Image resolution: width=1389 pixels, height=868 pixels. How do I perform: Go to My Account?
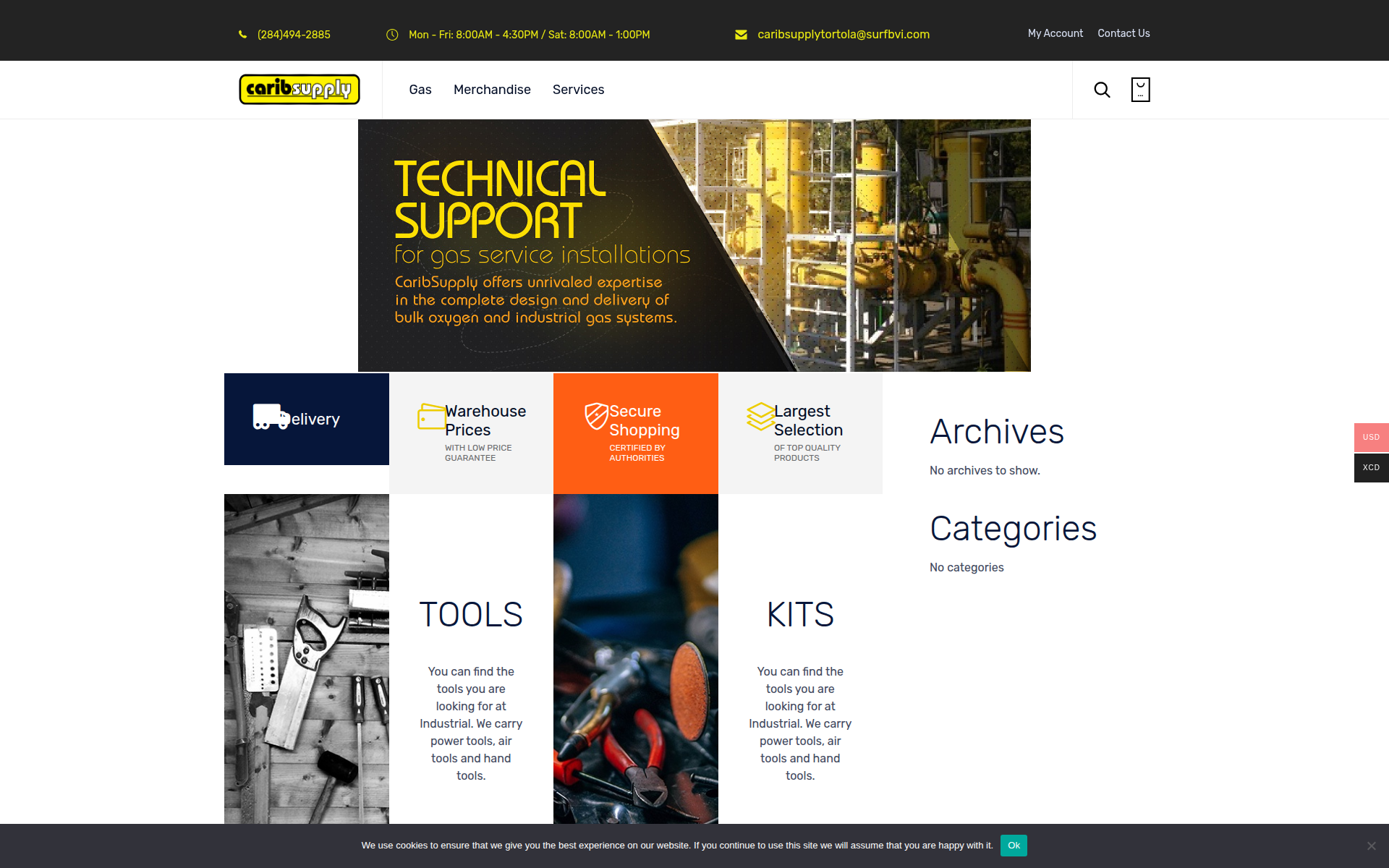[1055, 33]
